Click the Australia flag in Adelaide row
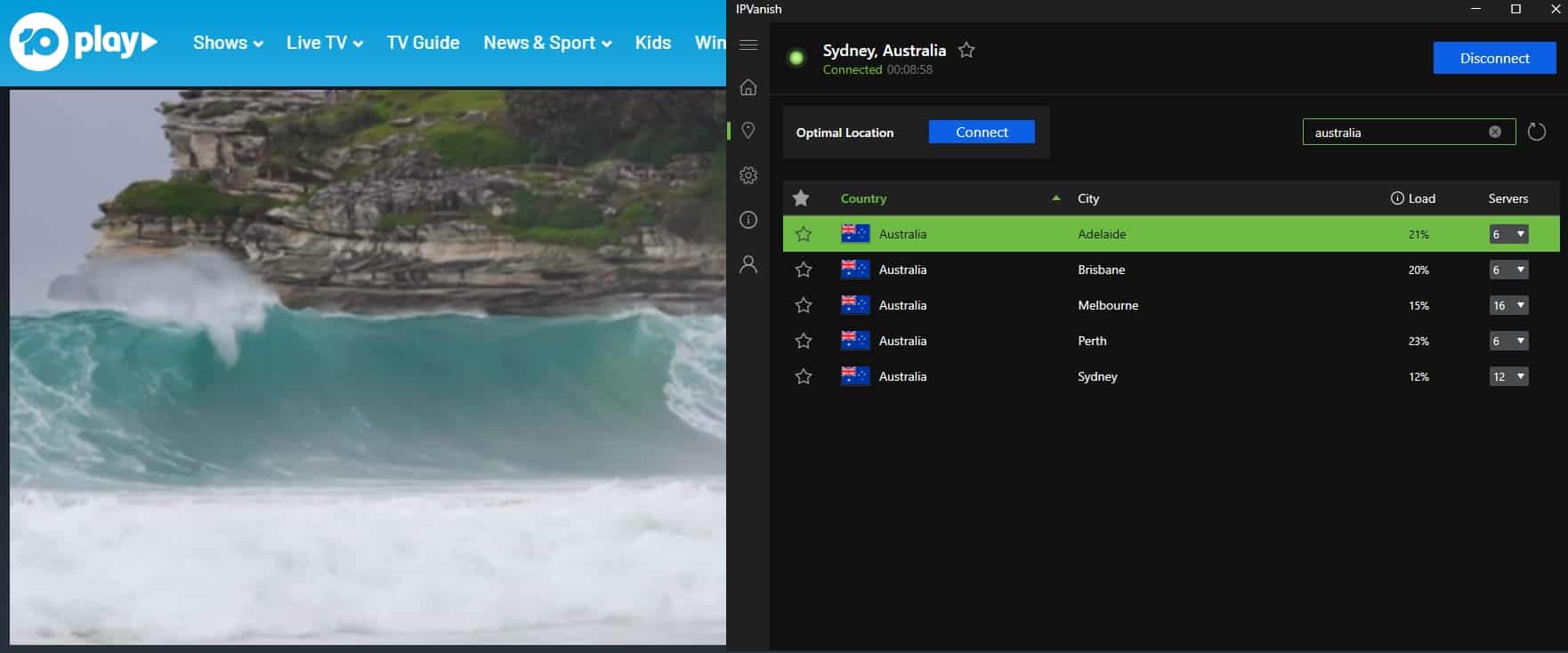This screenshot has height=653, width=1568. (855, 234)
